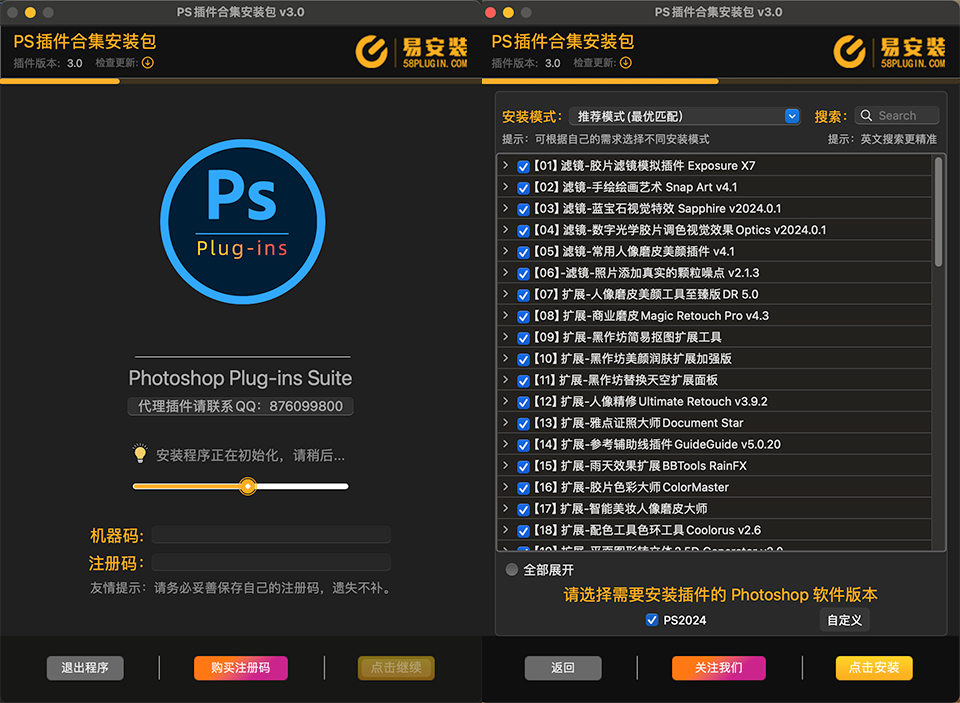The image size is (960, 703).
Task: Click the 点击安装 install button
Action: point(873,668)
